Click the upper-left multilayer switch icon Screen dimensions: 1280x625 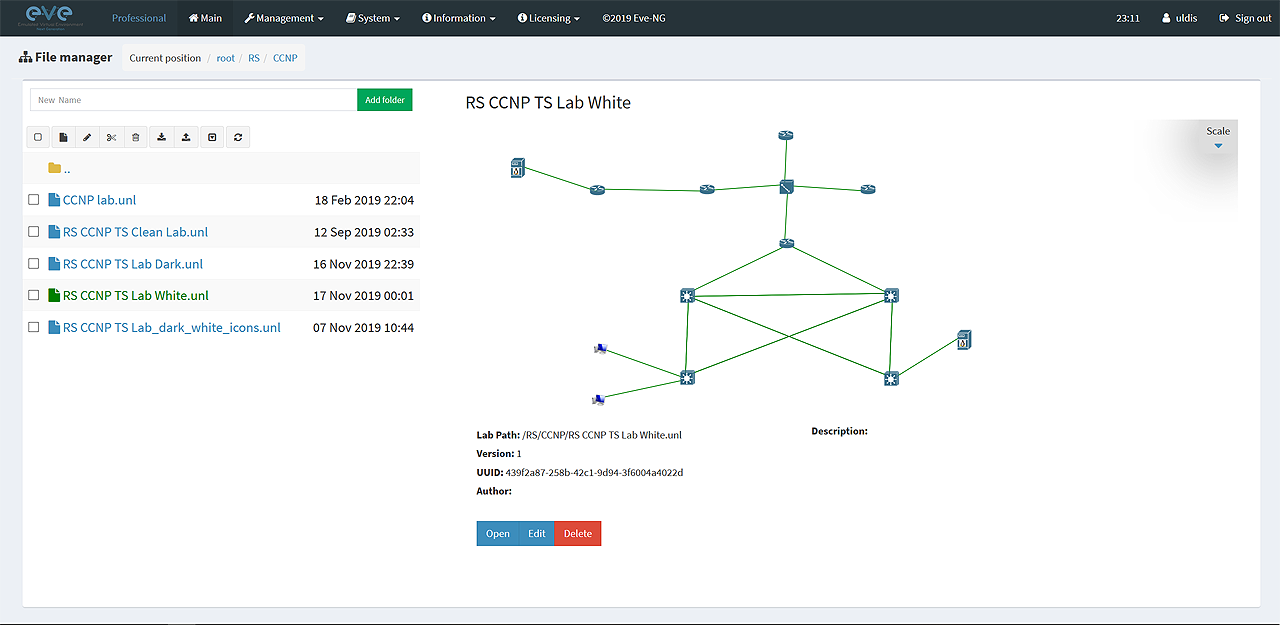click(687, 295)
